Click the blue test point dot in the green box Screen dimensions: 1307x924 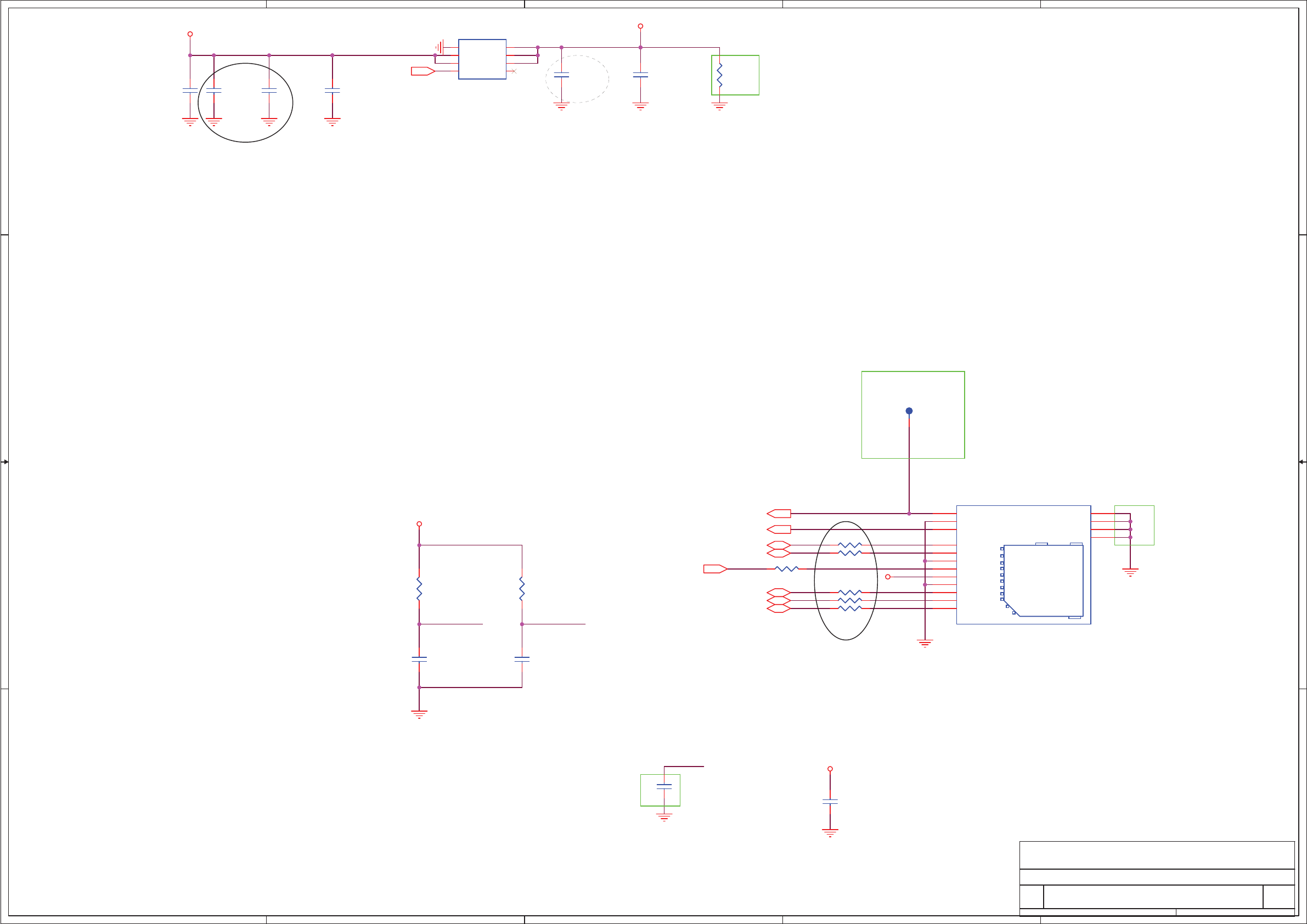909,411
